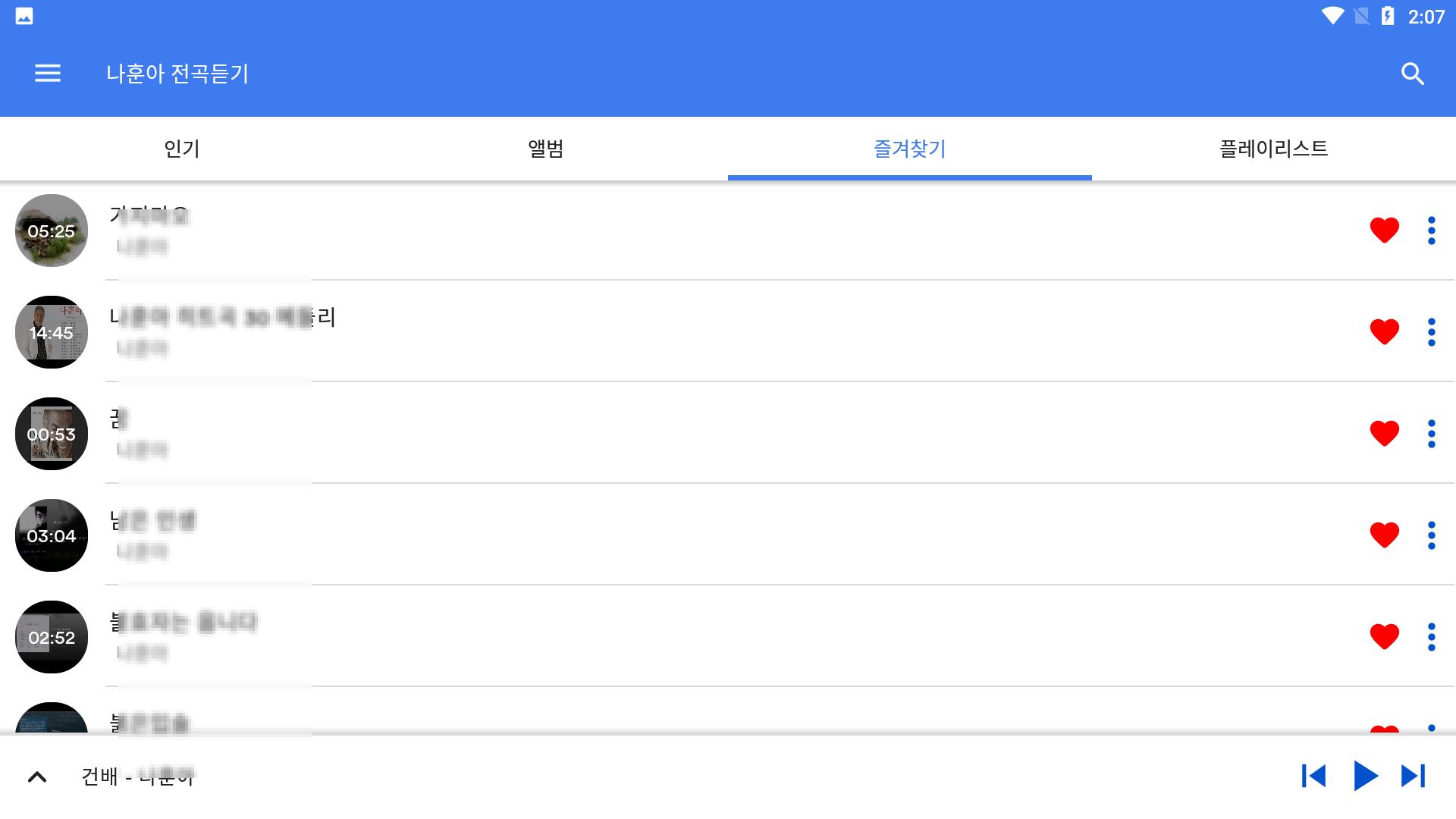The image size is (1456, 819).
Task: Open three-dot menu for 14:45 song
Action: click(x=1431, y=331)
